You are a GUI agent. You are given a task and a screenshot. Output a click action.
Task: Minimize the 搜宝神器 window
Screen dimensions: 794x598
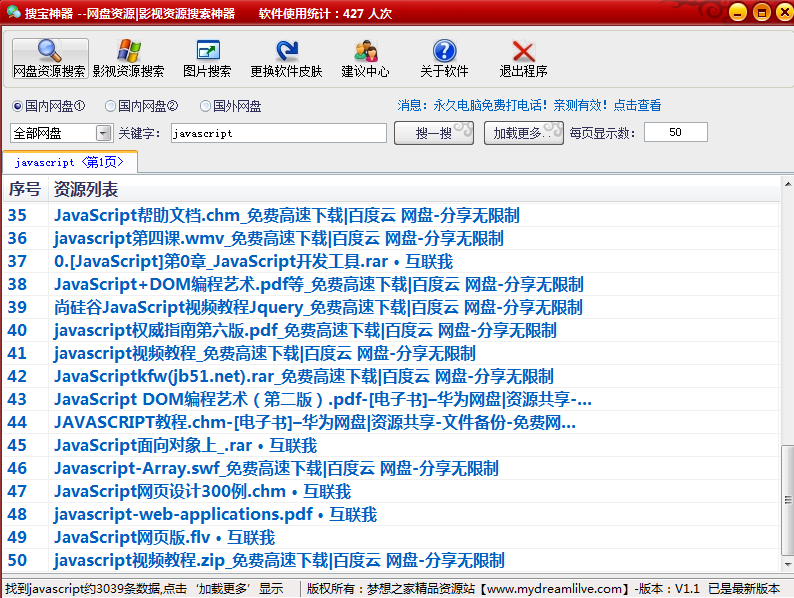737,12
